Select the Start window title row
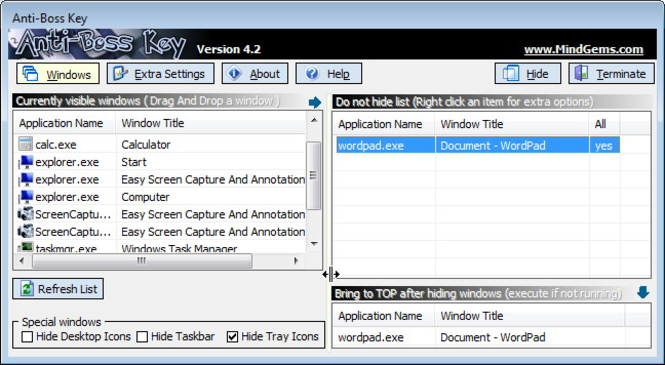This screenshot has width=665, height=365. [x=134, y=162]
